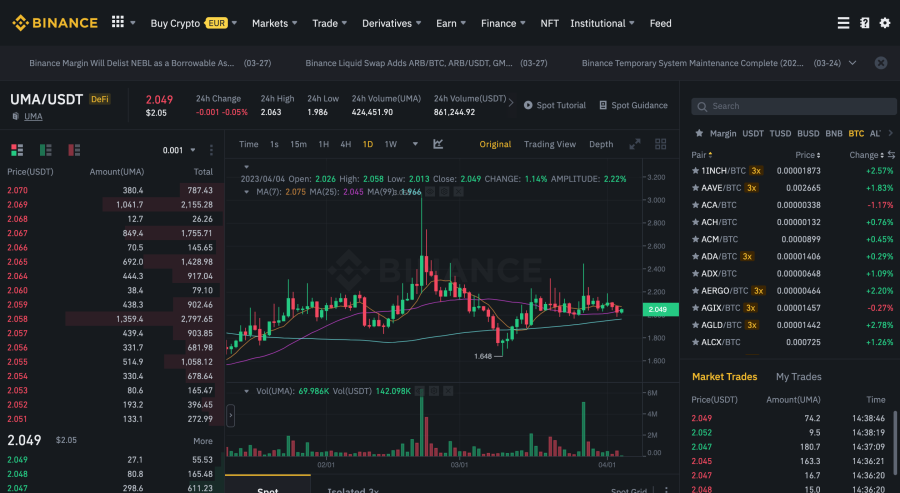Viewport: 900px width, 493px height.
Task: Toggle MA indicator visibility eye
Action: [x=429, y=192]
